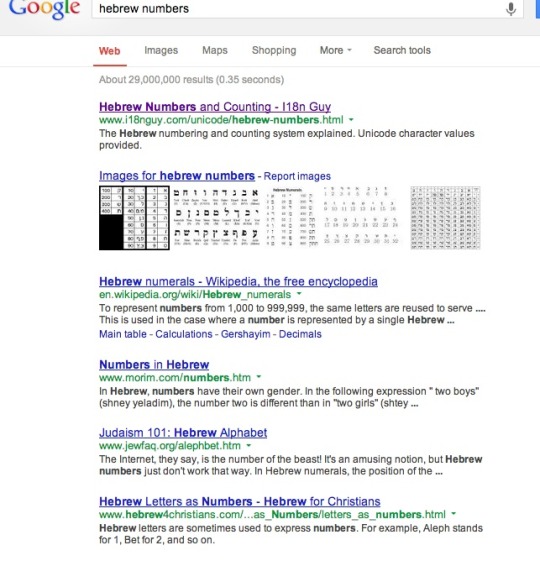Open 'Hebrew Letters as Numbers - Hebrew for Christians'
This screenshot has height=561, width=540.
240,502
